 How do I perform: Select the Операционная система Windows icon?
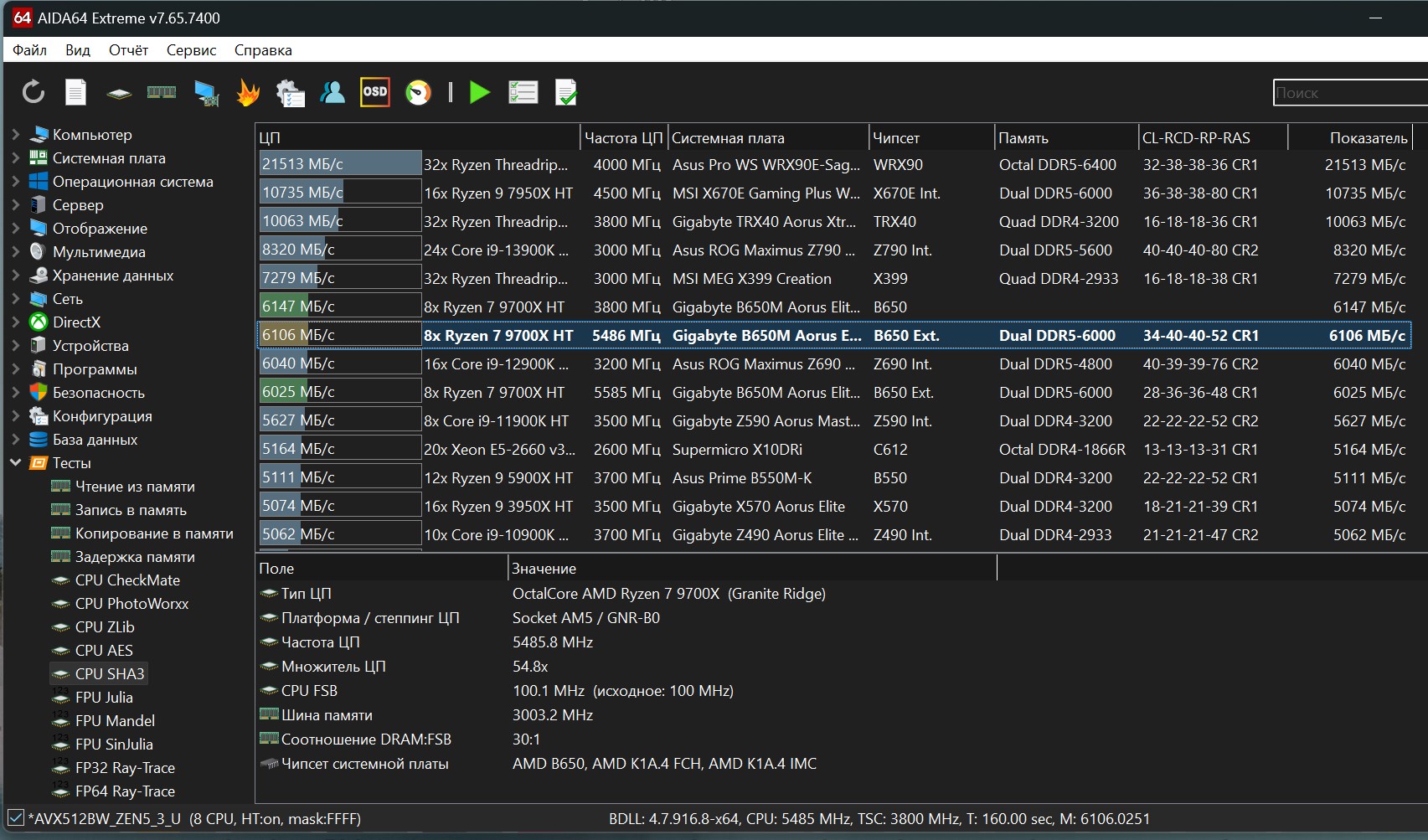pyautogui.click(x=39, y=181)
